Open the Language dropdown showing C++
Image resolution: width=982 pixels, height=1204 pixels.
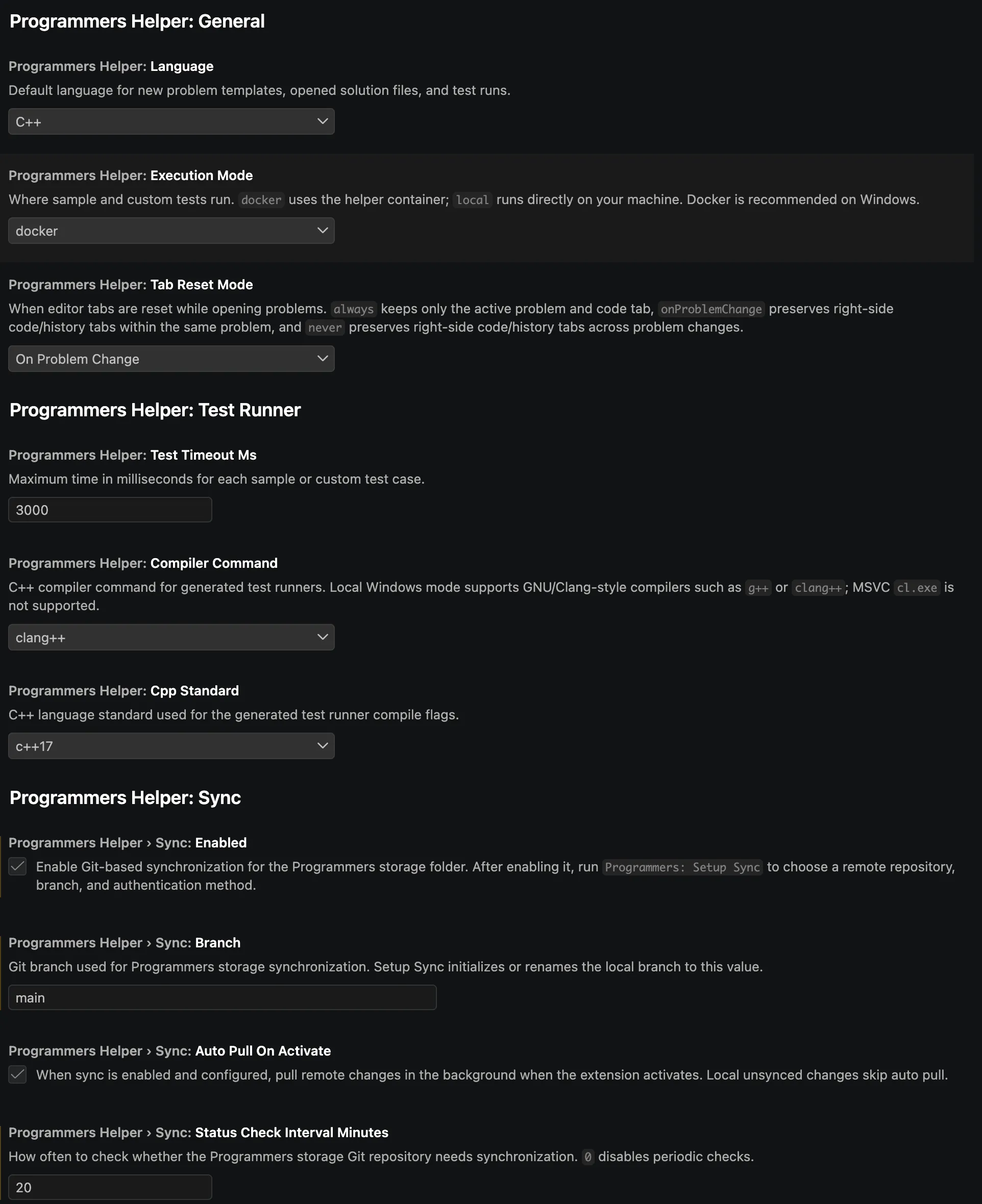(x=171, y=121)
